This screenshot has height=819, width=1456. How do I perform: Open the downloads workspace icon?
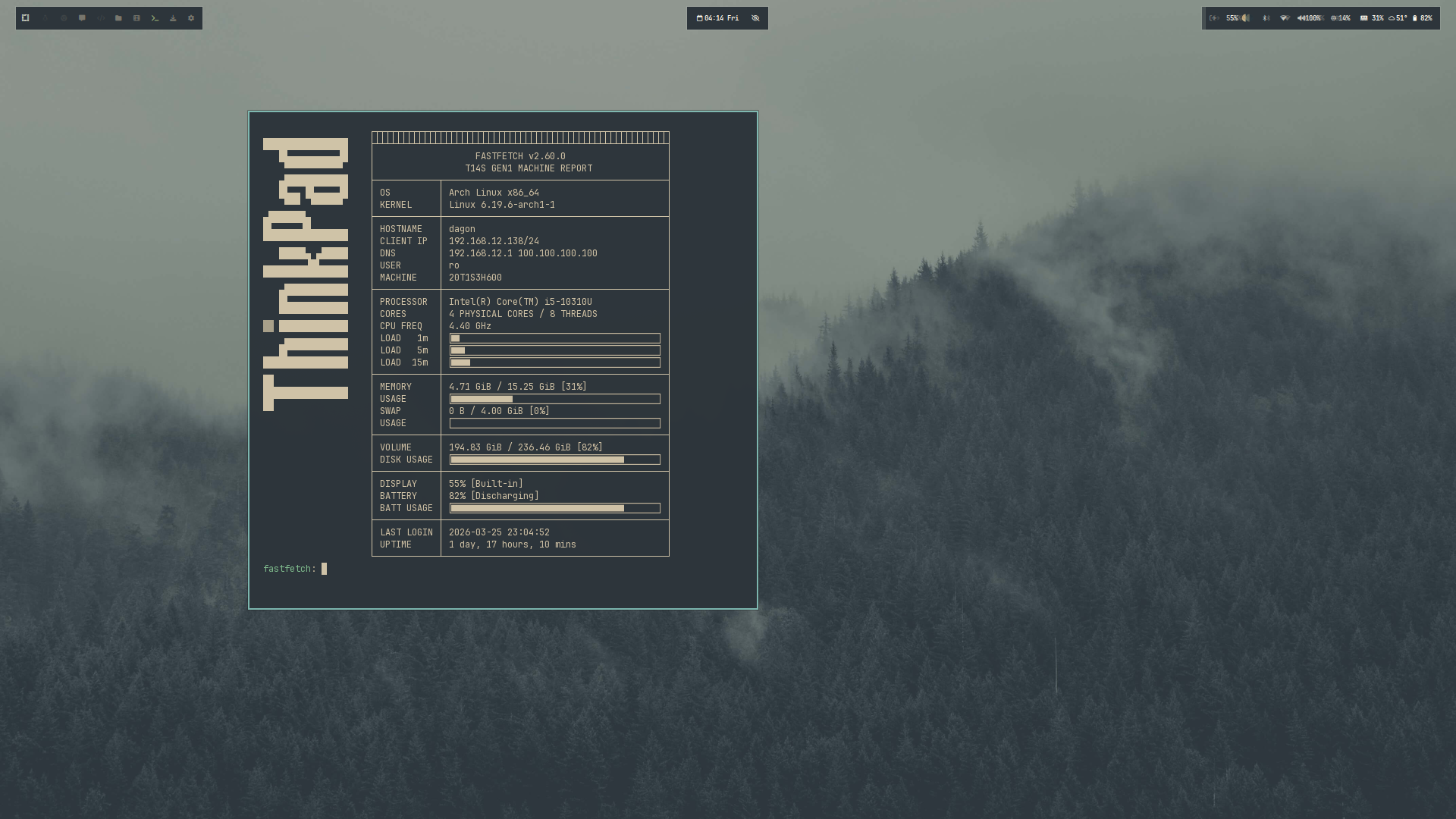point(173,18)
